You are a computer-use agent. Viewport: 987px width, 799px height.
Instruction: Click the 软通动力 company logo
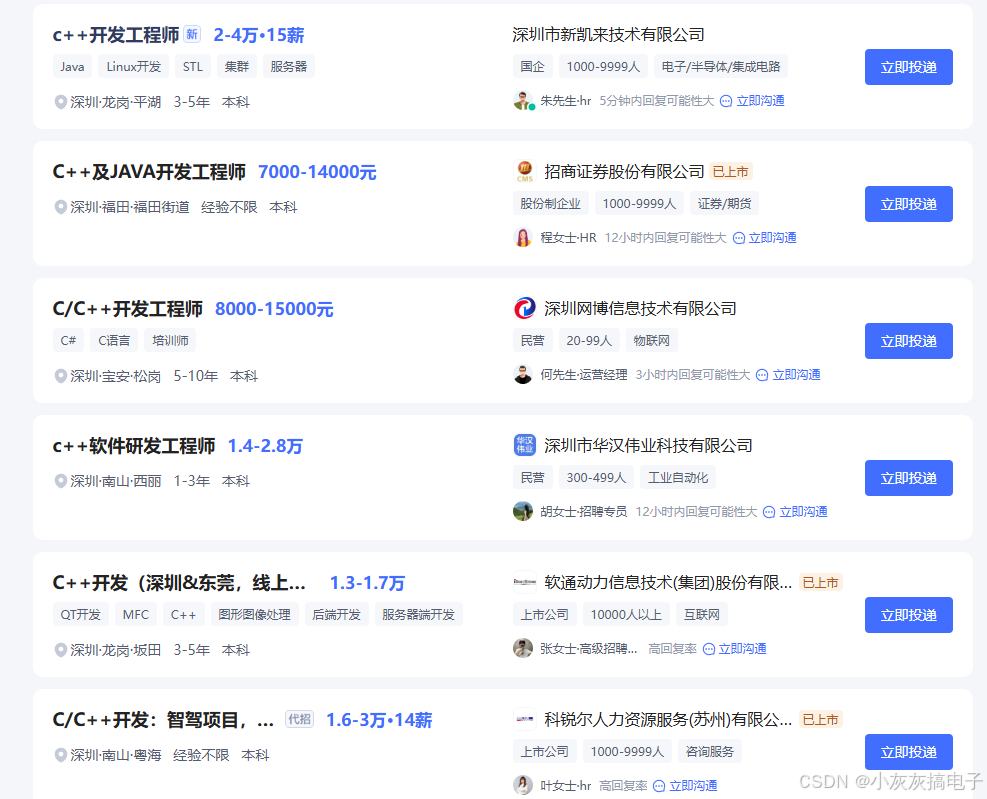click(x=524, y=582)
